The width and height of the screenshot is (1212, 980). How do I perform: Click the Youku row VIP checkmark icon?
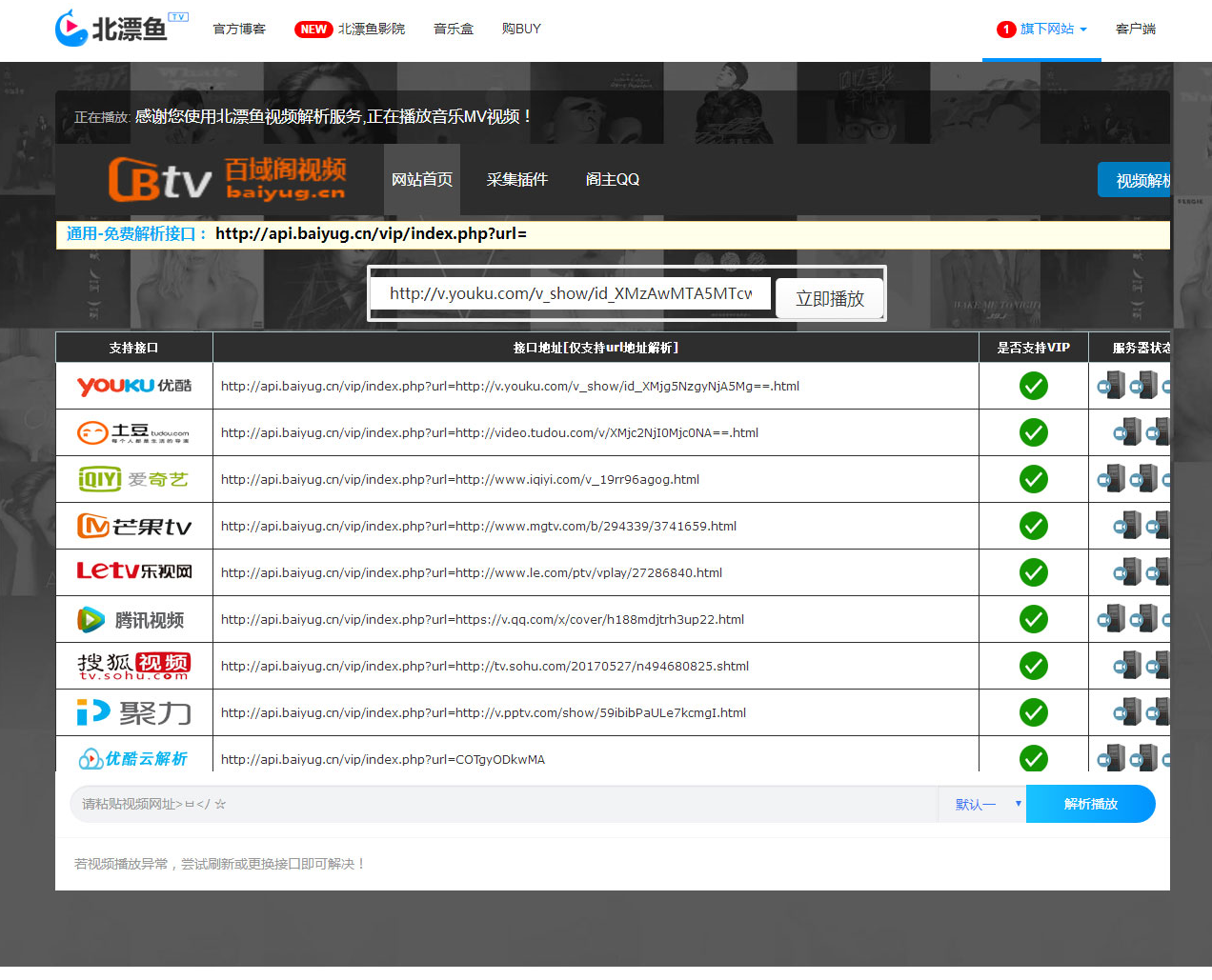pos(1034,386)
